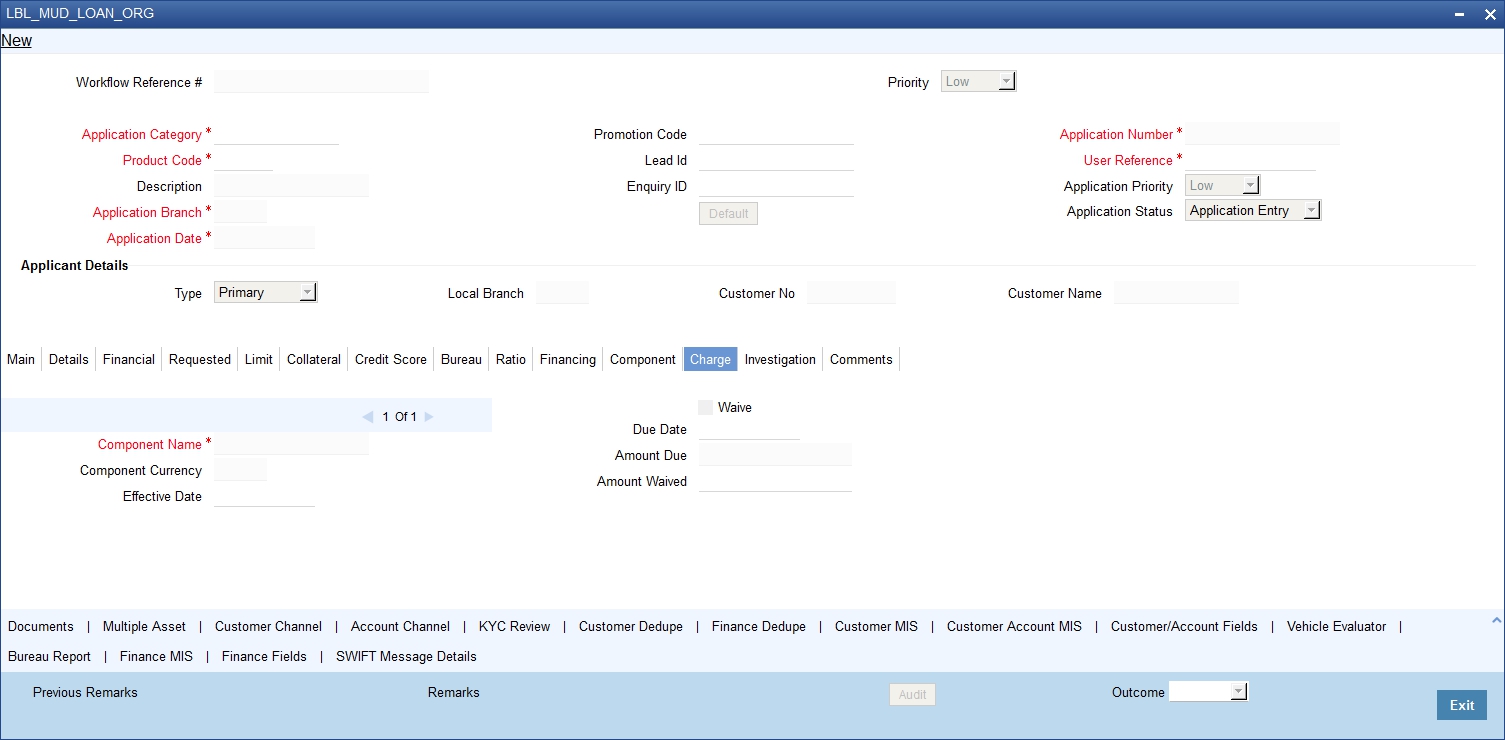This screenshot has width=1505, height=740.
Task: Open the KYC Review link
Action: [x=514, y=626]
